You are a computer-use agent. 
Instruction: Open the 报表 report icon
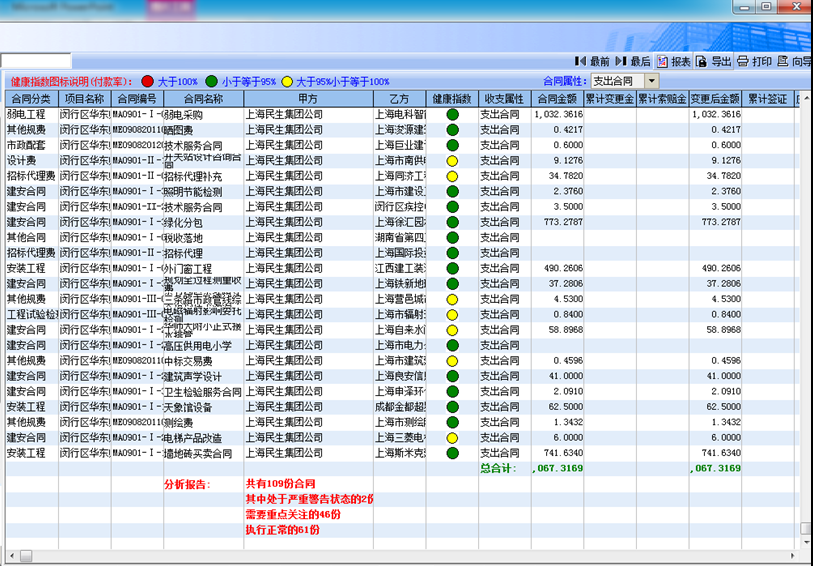673,62
